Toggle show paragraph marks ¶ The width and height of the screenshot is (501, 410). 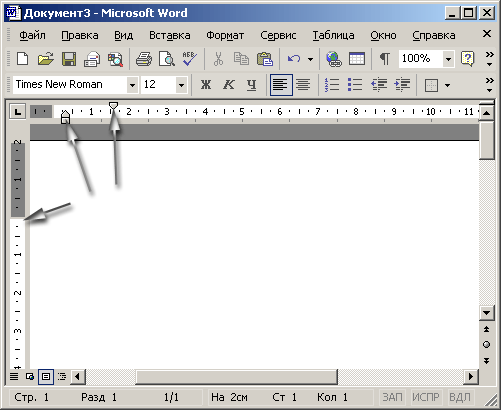pos(385,59)
